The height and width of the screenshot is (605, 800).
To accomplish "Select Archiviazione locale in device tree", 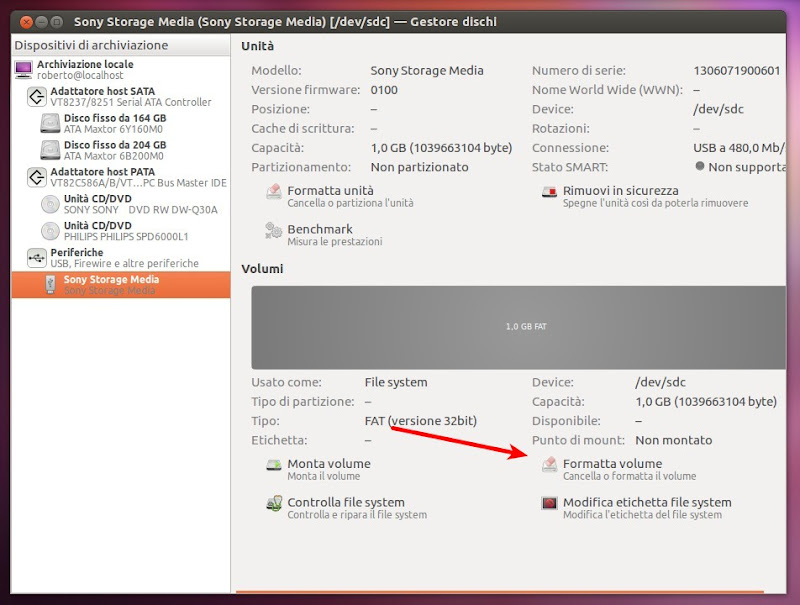I will 121,69.
